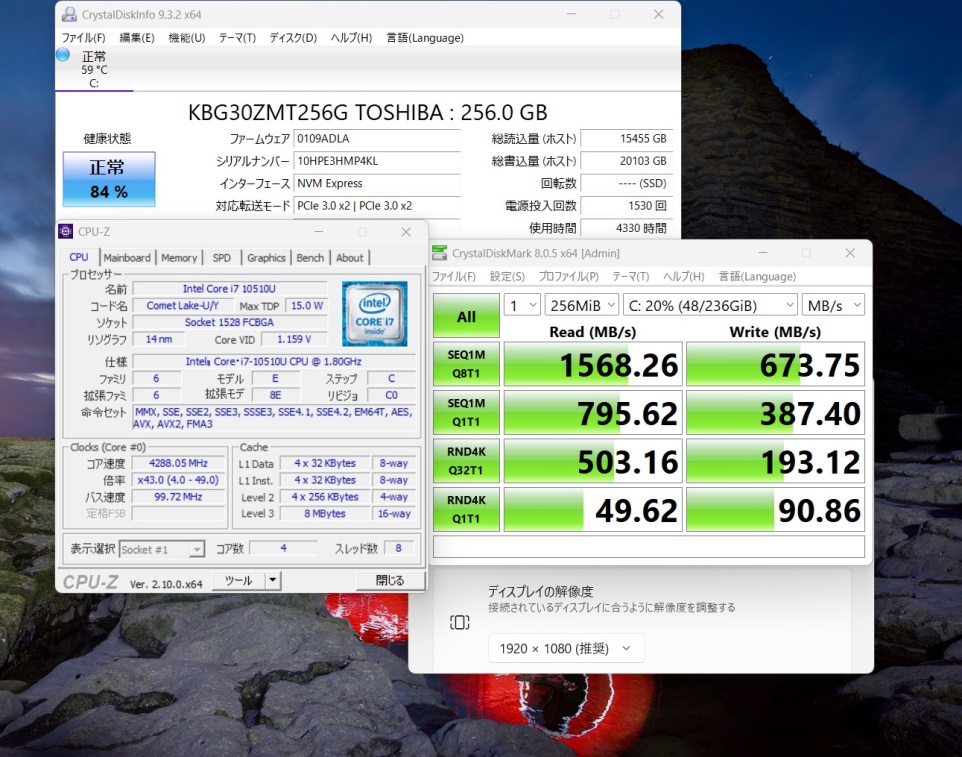Click the interface field showing NVM Express
Screen dimensions: 962x757
tap(377, 183)
